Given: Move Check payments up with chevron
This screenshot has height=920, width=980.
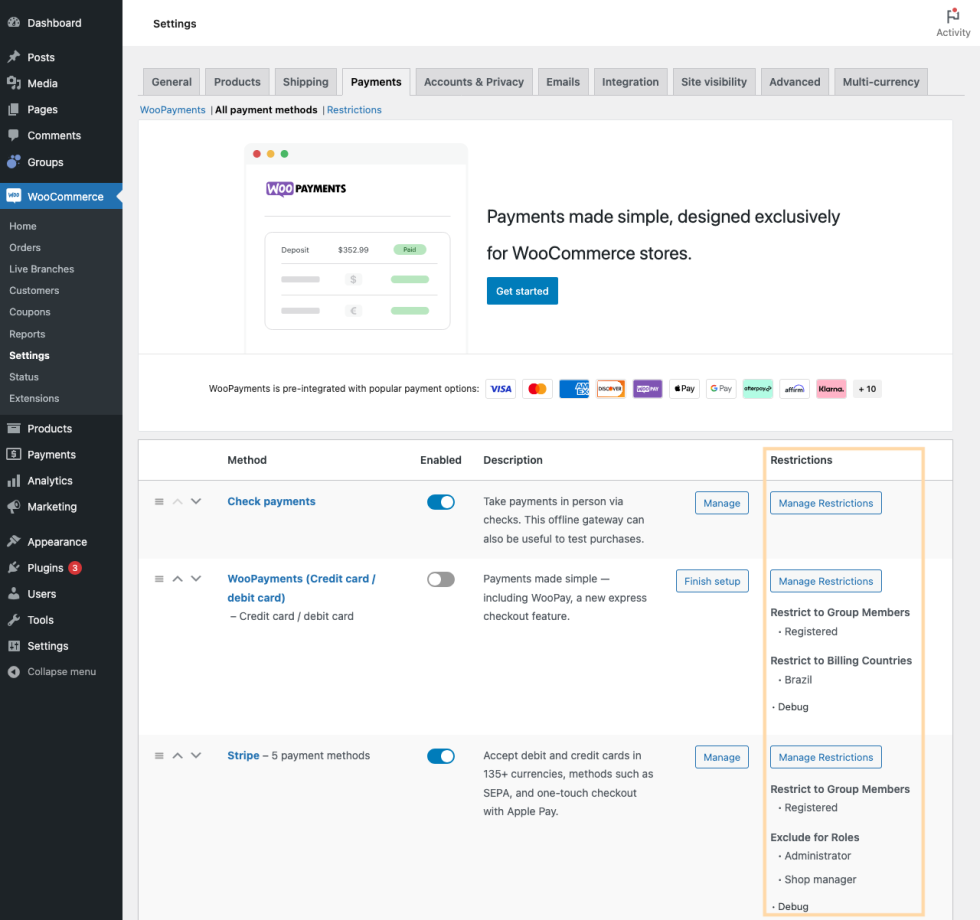Looking at the screenshot, I should [x=178, y=501].
